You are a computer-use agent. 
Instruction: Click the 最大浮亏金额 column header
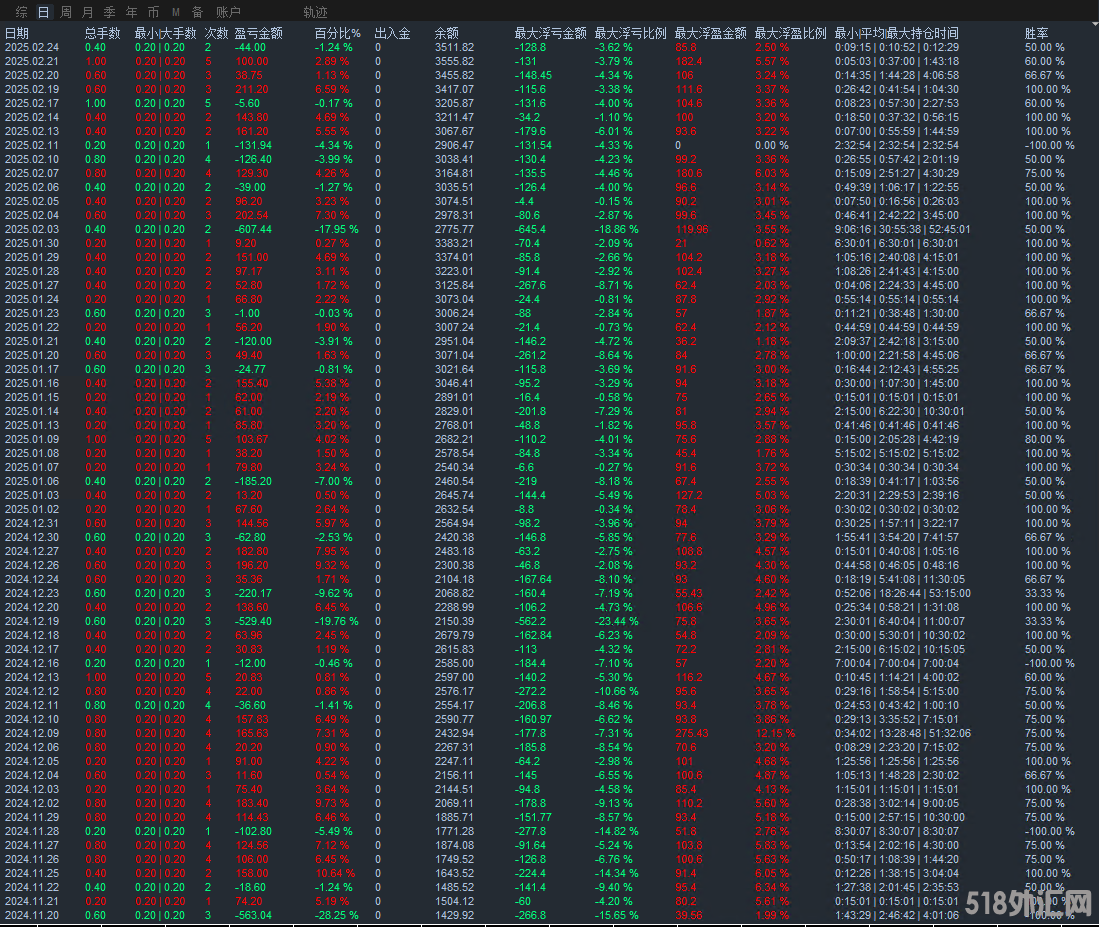(x=550, y=33)
